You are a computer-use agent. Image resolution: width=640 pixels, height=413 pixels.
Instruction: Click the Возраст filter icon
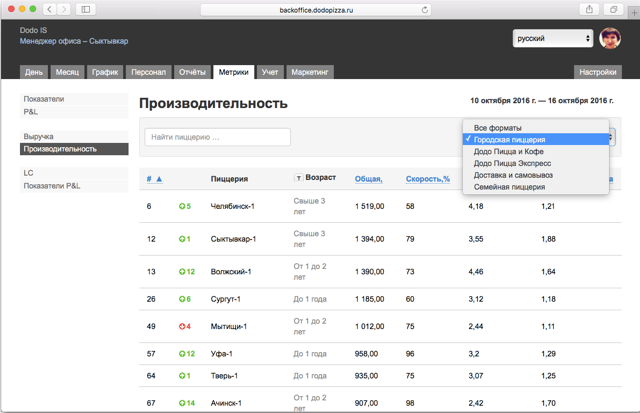(298, 178)
